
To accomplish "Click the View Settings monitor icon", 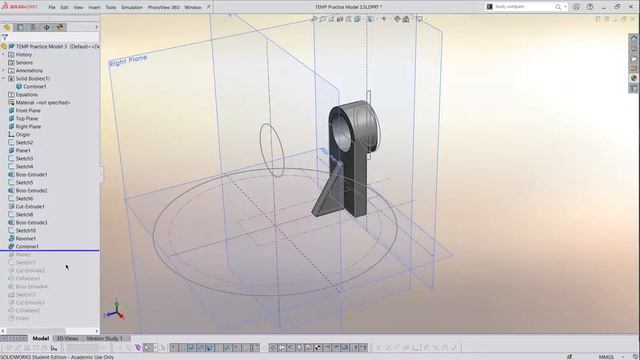I will pyautogui.click(x=420, y=19).
